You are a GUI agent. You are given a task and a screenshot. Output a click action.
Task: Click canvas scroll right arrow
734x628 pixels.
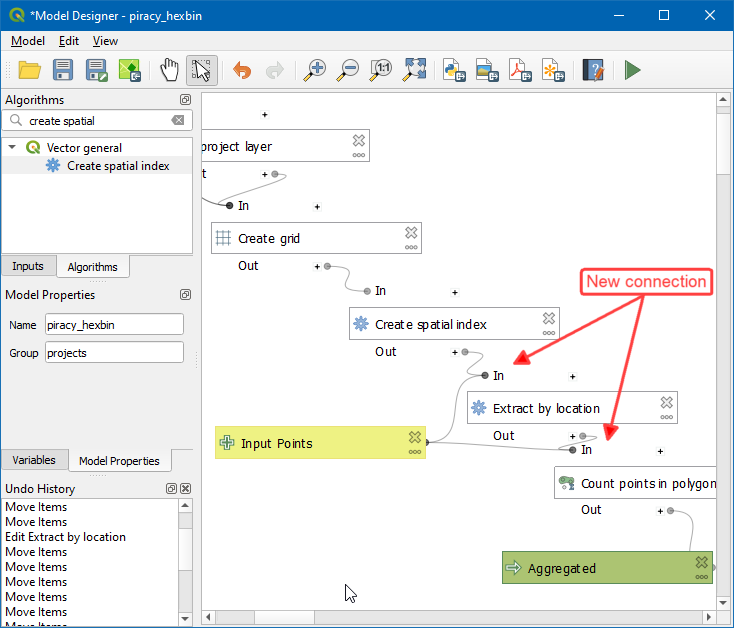709,617
